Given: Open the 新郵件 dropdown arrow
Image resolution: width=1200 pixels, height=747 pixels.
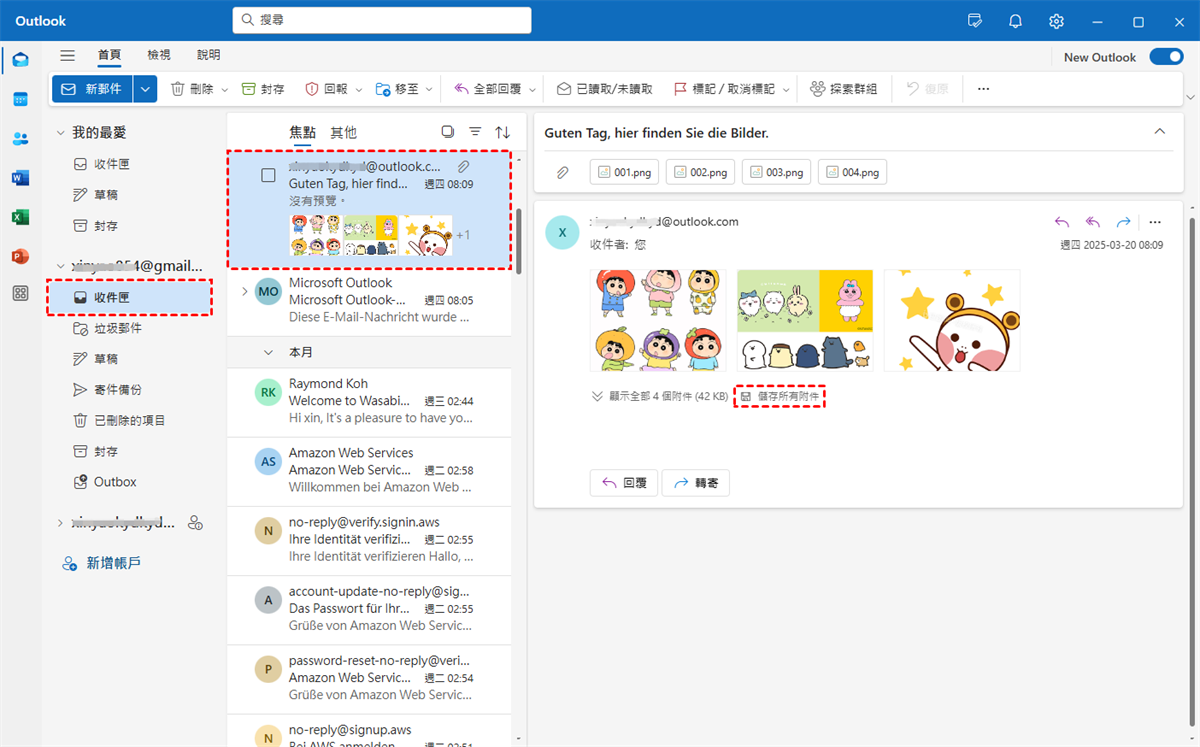Looking at the screenshot, I should point(146,89).
